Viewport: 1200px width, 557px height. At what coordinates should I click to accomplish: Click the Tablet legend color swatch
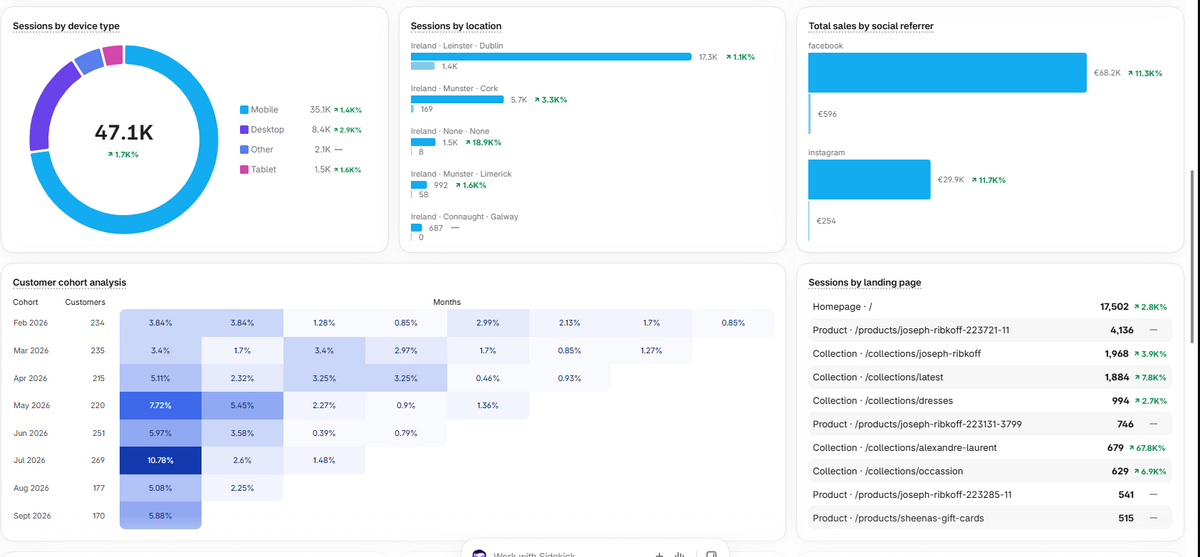coord(243,170)
